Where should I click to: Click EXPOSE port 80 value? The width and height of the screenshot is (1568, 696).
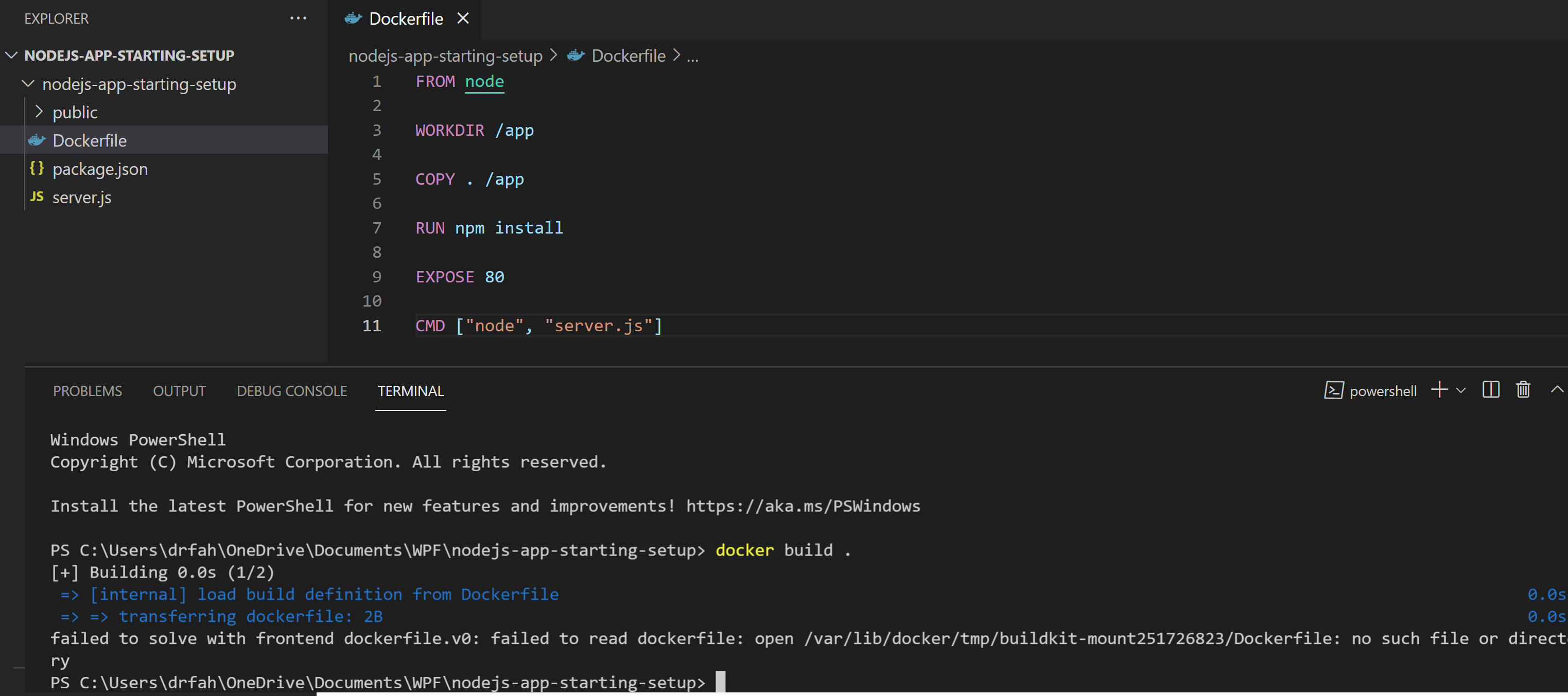(494, 277)
